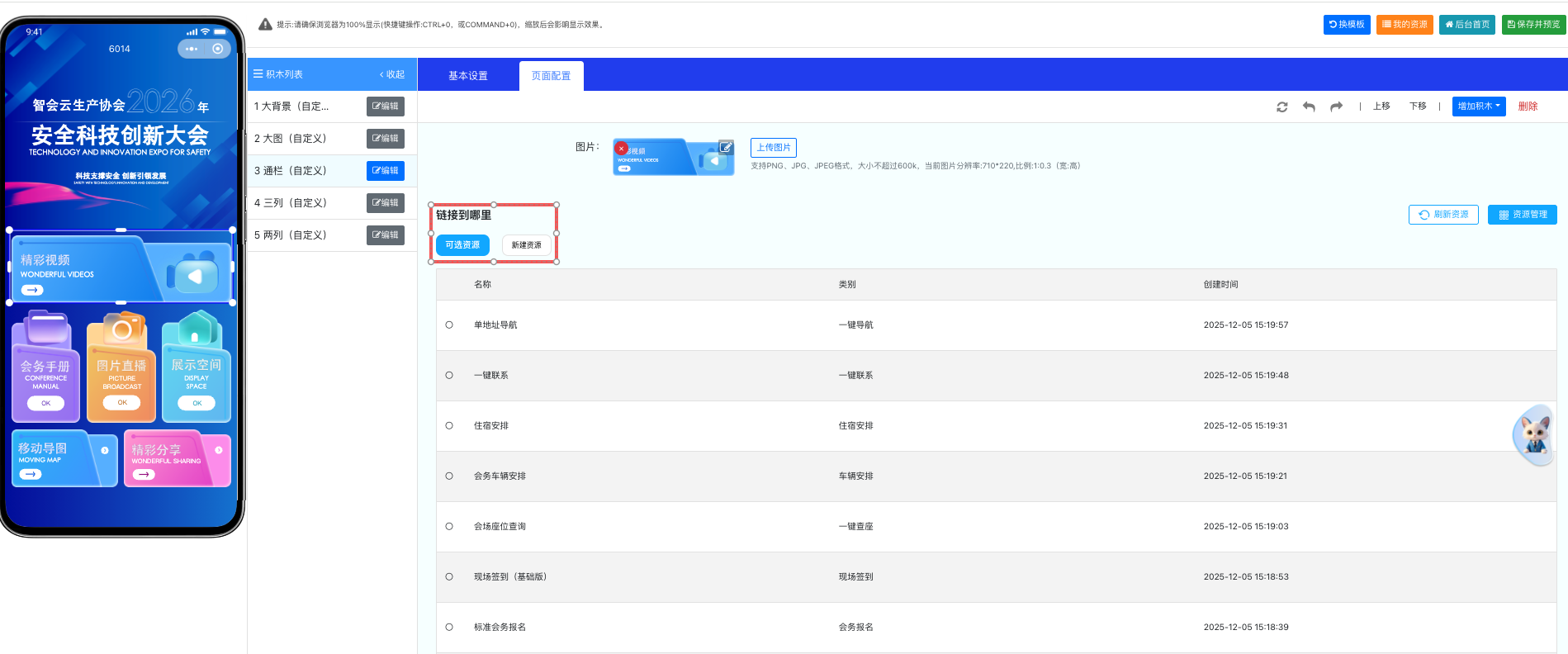Open 资源管理 resource manager
The height and width of the screenshot is (654, 1568).
click(x=1522, y=215)
